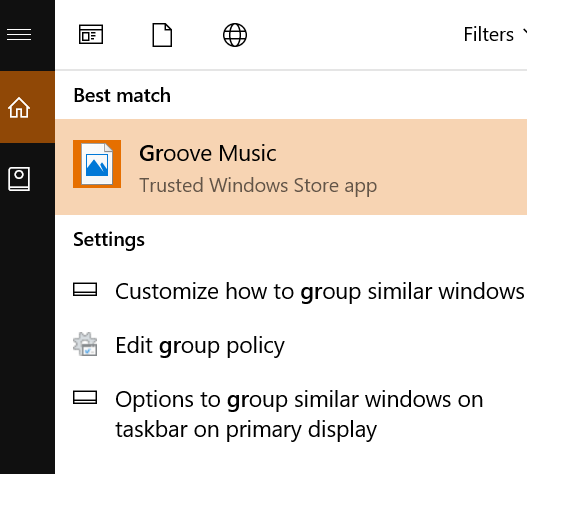Click the Groove Music app icon
This screenshot has height=528, width=576.
tap(97, 164)
